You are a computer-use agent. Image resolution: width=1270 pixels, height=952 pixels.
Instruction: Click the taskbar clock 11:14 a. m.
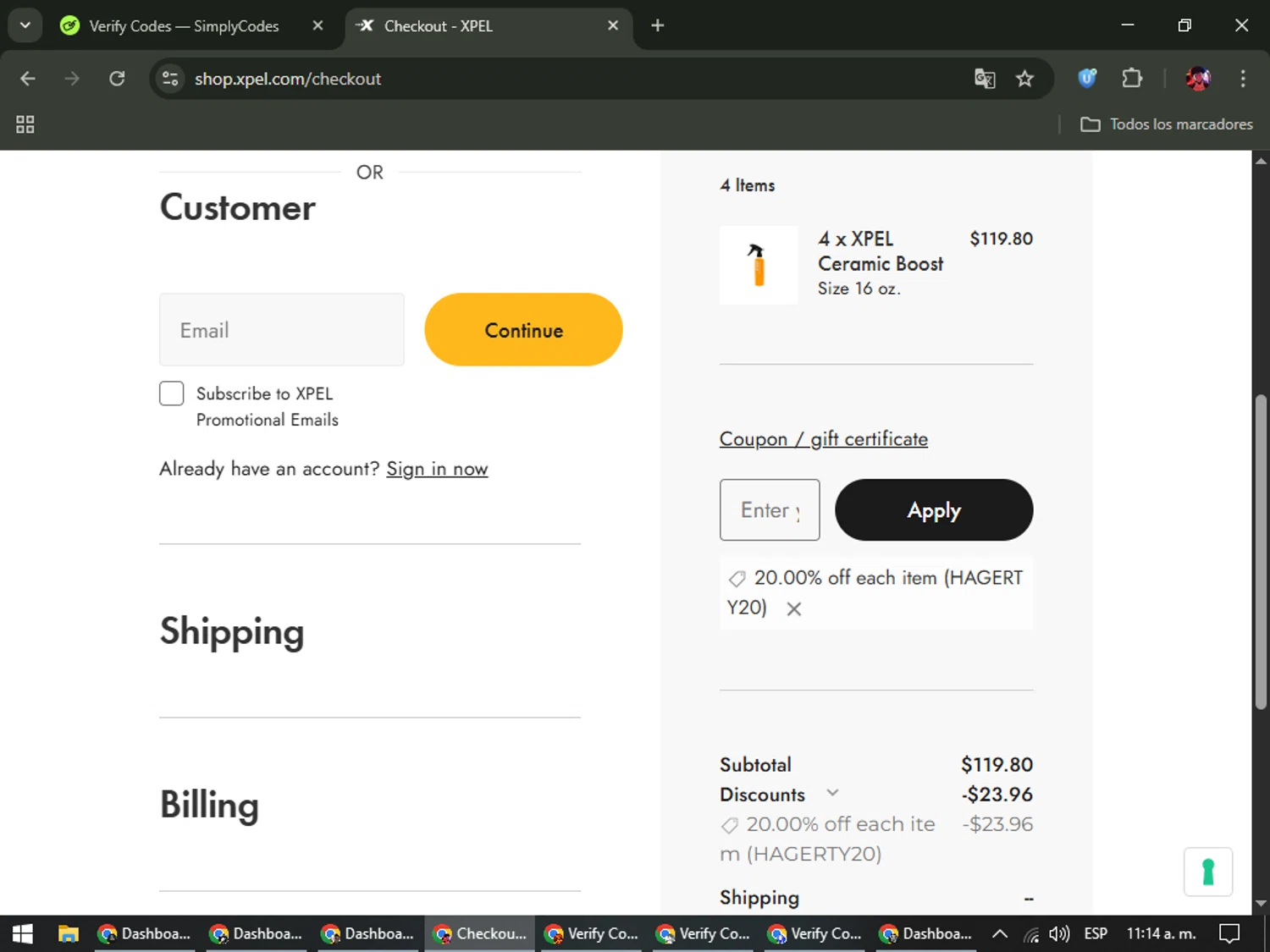click(1161, 933)
